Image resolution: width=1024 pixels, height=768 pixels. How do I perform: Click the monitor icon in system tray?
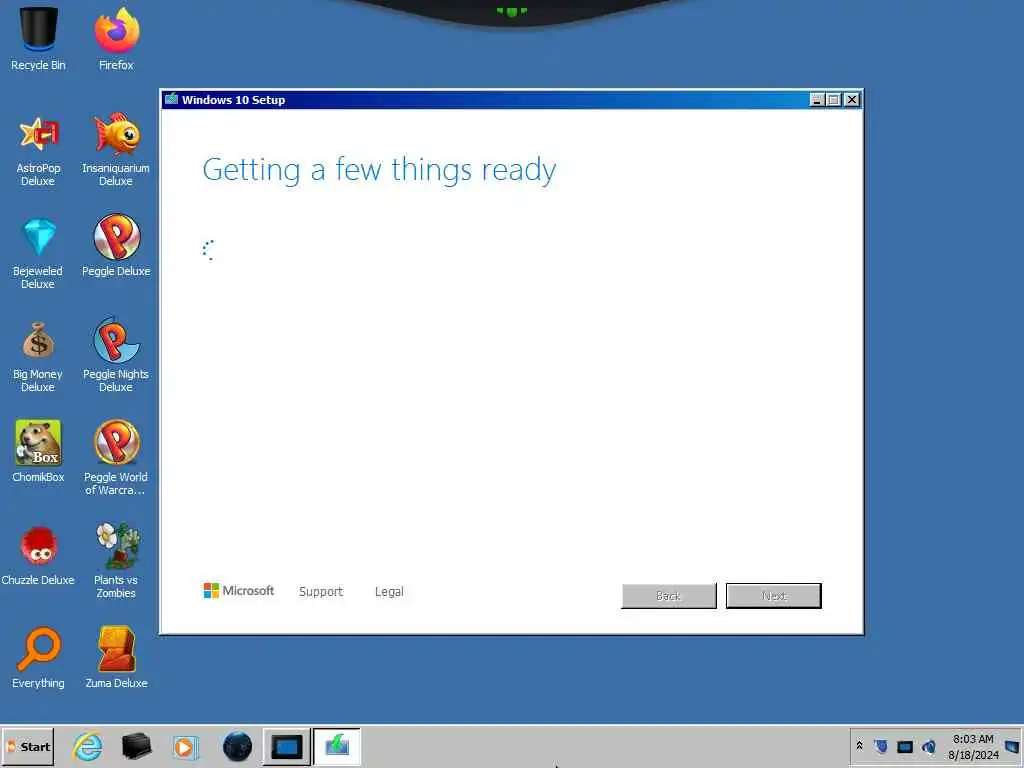pos(904,747)
